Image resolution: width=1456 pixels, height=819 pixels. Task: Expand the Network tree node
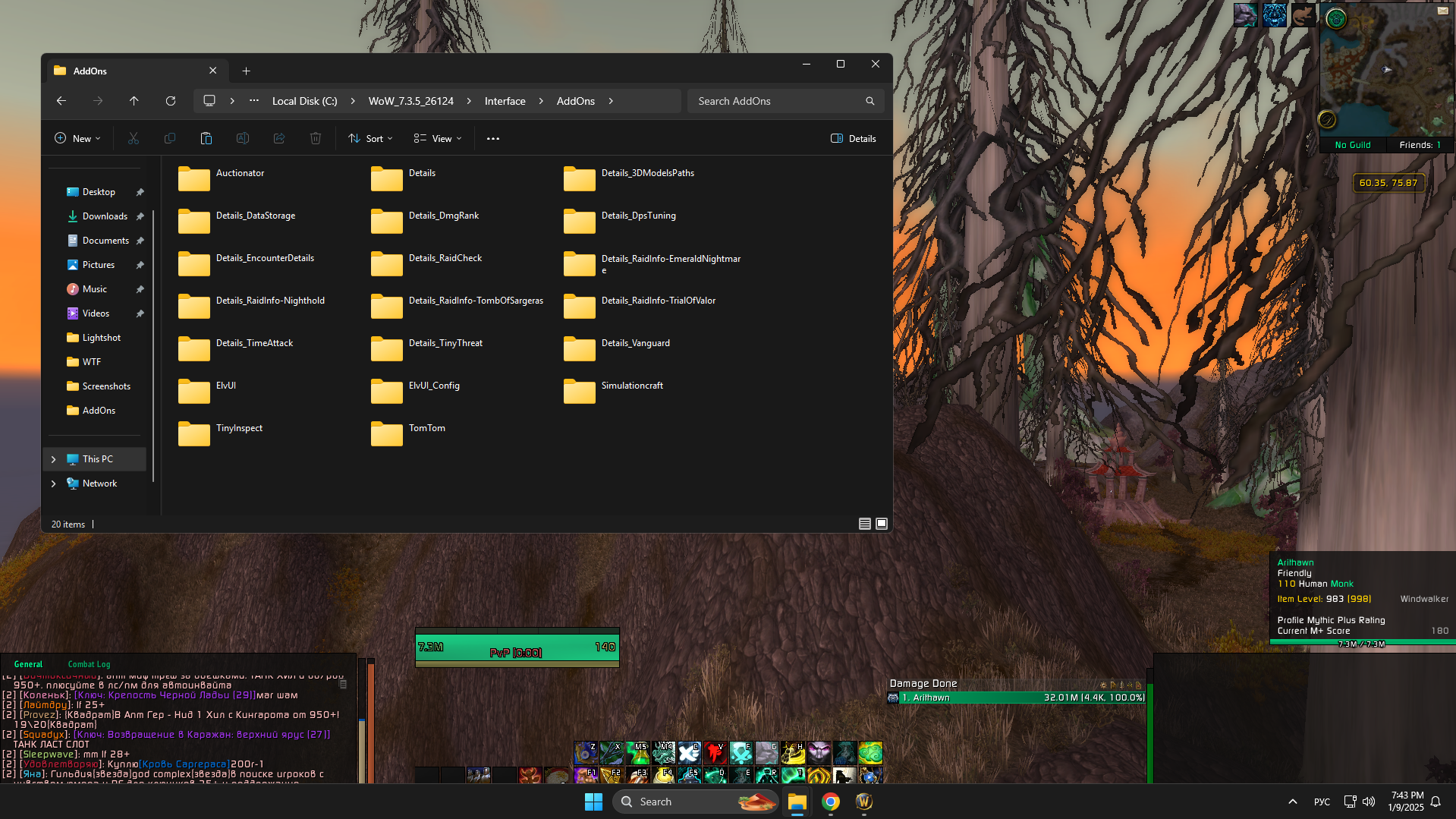tap(53, 484)
